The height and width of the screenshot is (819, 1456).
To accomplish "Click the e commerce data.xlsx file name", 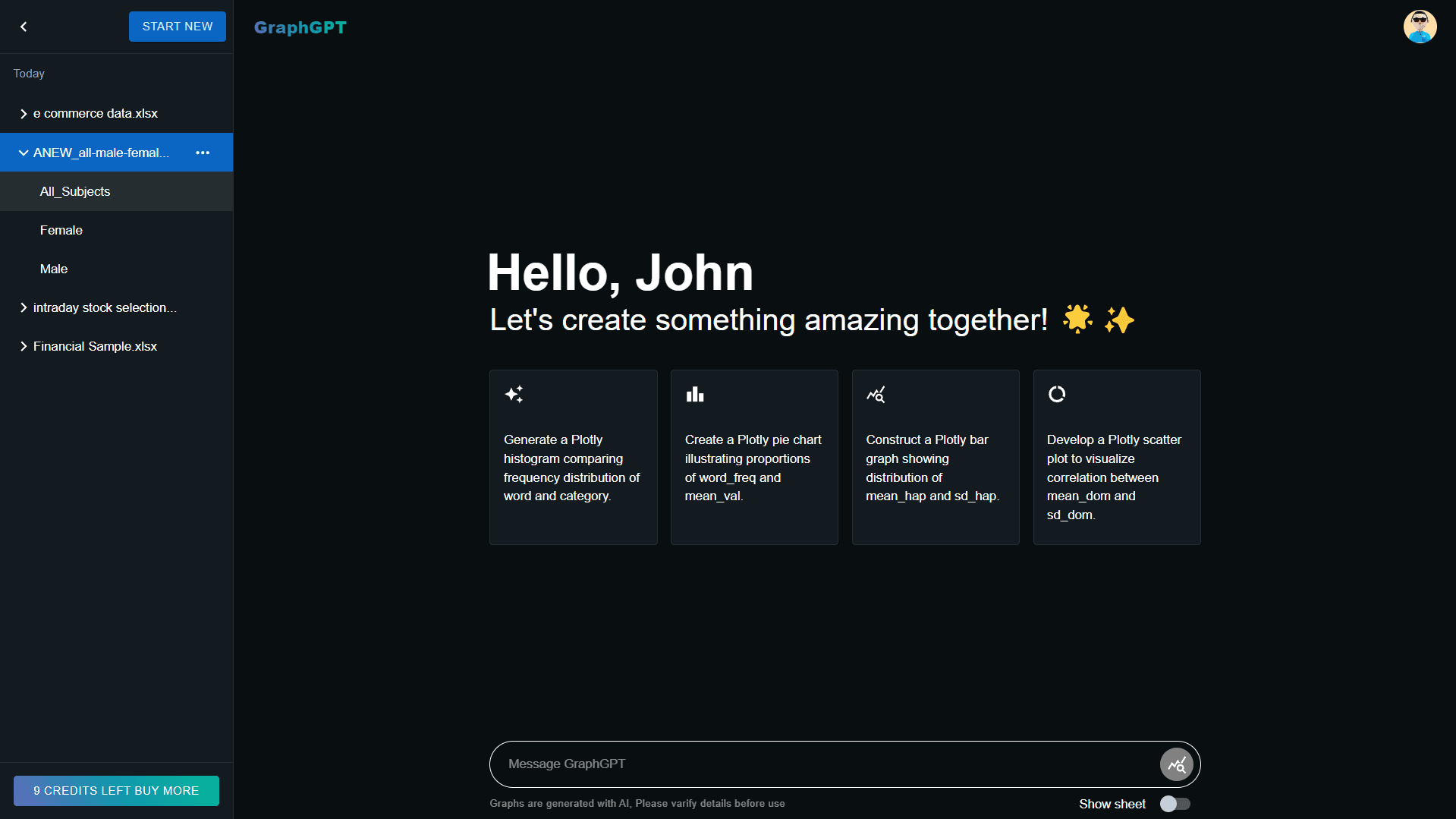I will (x=96, y=113).
